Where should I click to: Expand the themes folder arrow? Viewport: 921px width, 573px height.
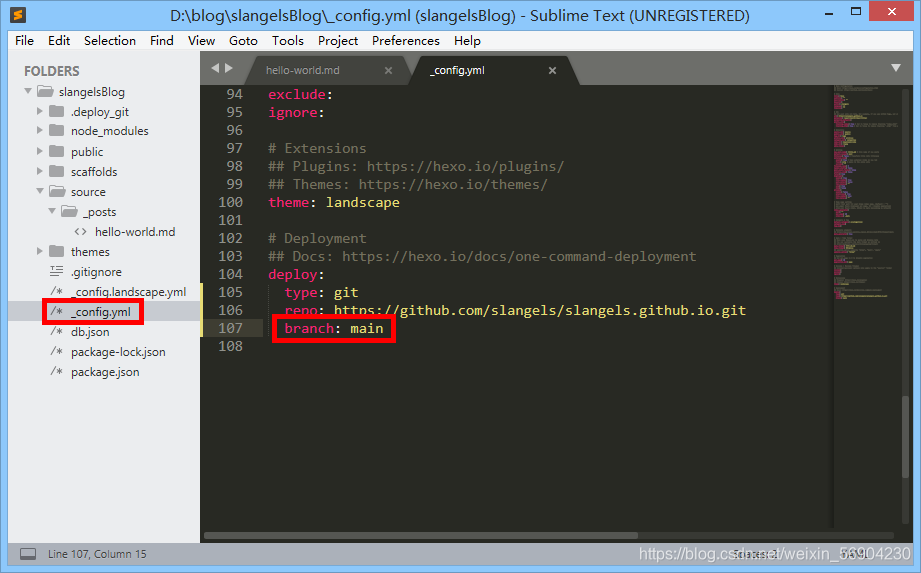[39, 251]
